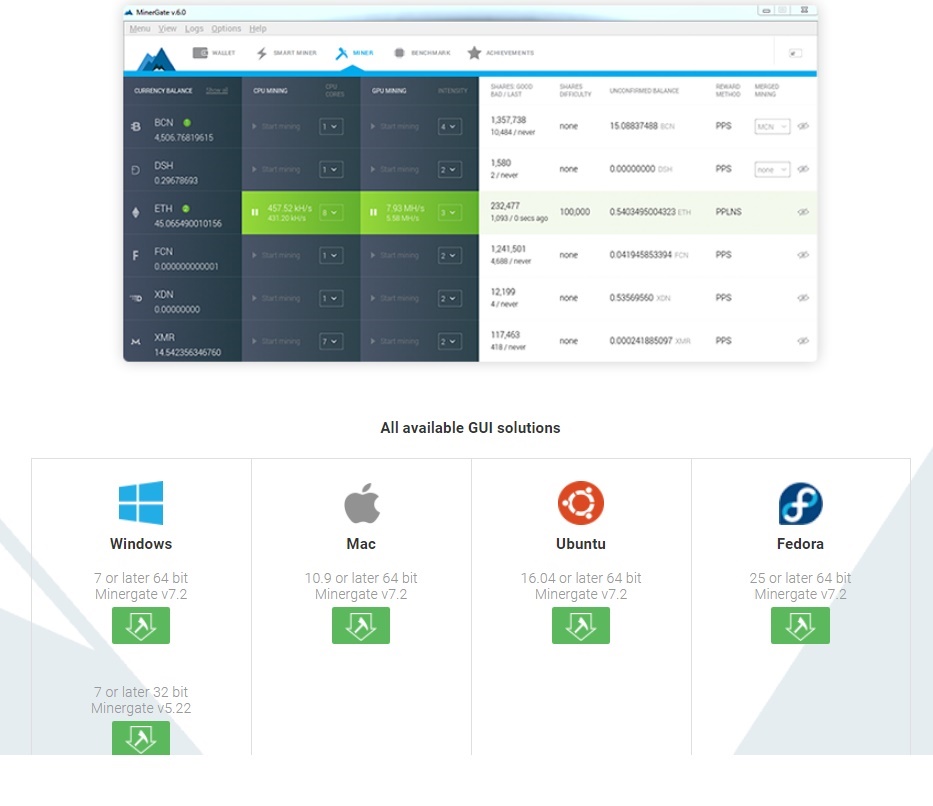
Task: Open XMR CPU cores dropdown
Action: (x=331, y=341)
